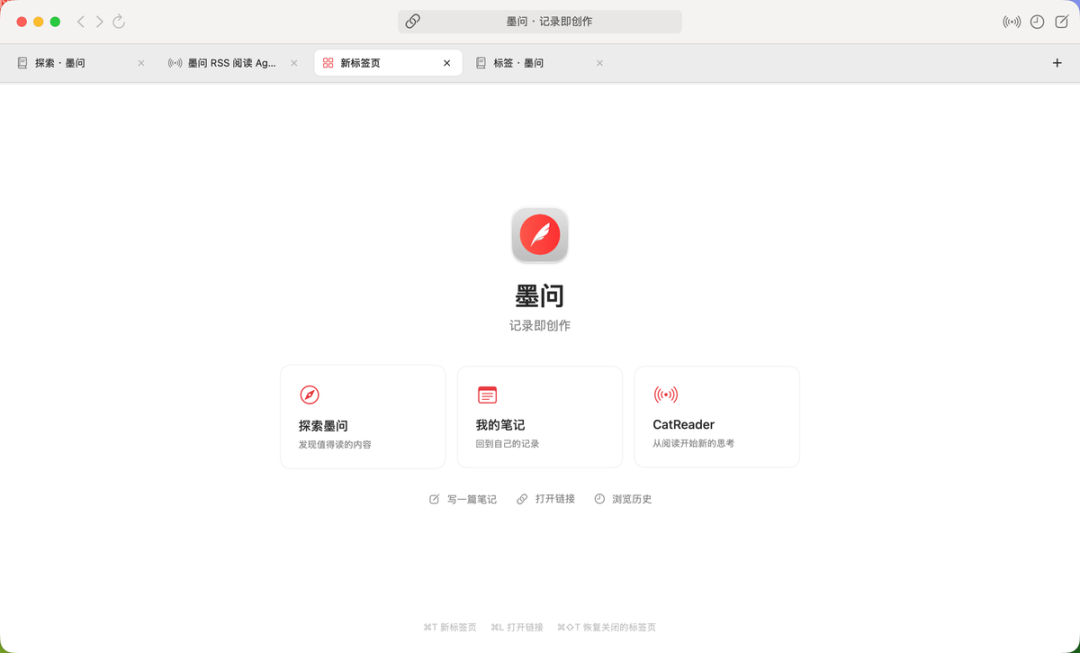The height and width of the screenshot is (653, 1080).
Task: Switch to the 标签 · 墨问 tab
Action: pyautogui.click(x=540, y=63)
